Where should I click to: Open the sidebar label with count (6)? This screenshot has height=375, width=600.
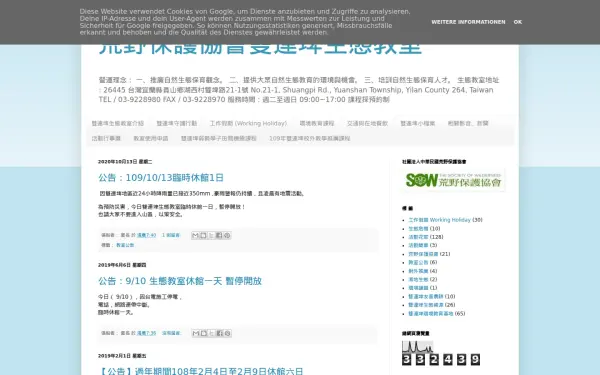418,262
